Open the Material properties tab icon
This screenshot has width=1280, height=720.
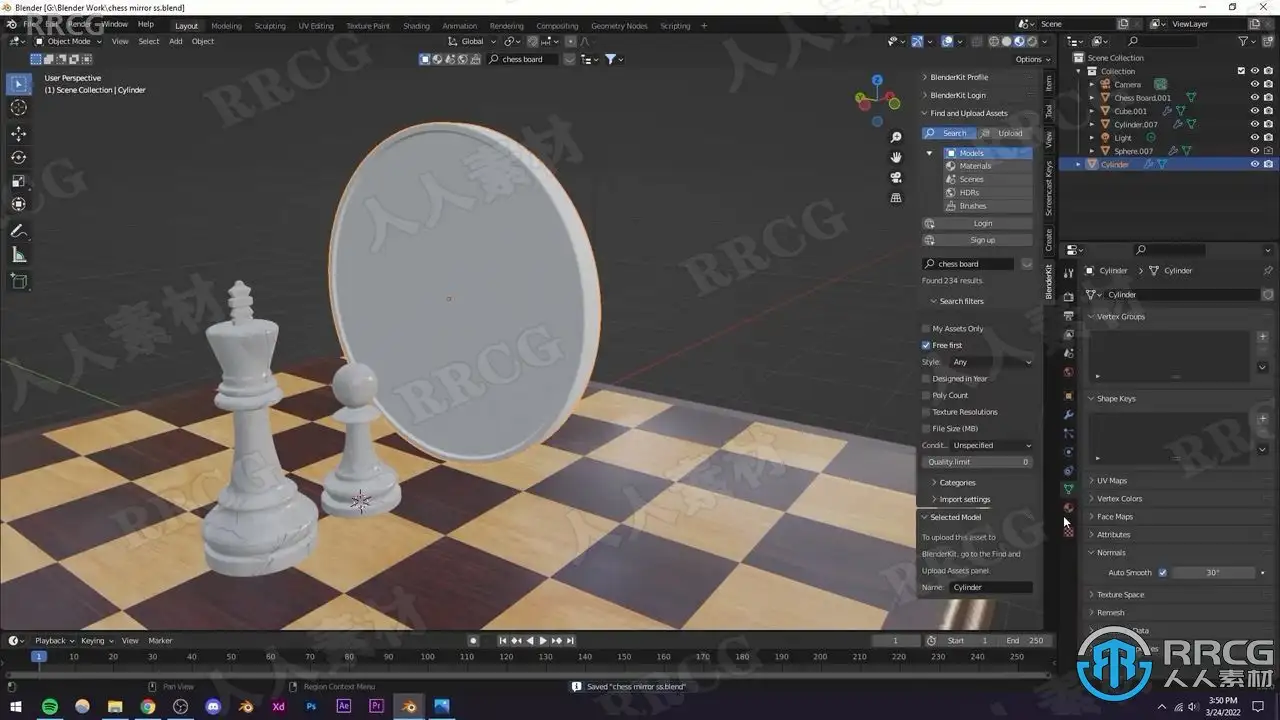click(x=1069, y=508)
